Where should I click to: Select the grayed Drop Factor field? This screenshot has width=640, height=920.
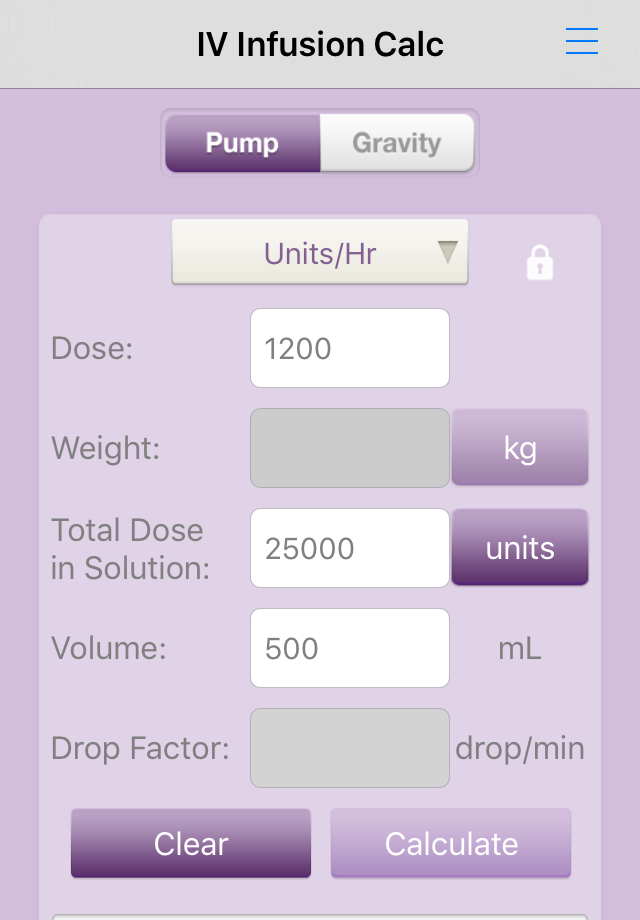tap(350, 748)
